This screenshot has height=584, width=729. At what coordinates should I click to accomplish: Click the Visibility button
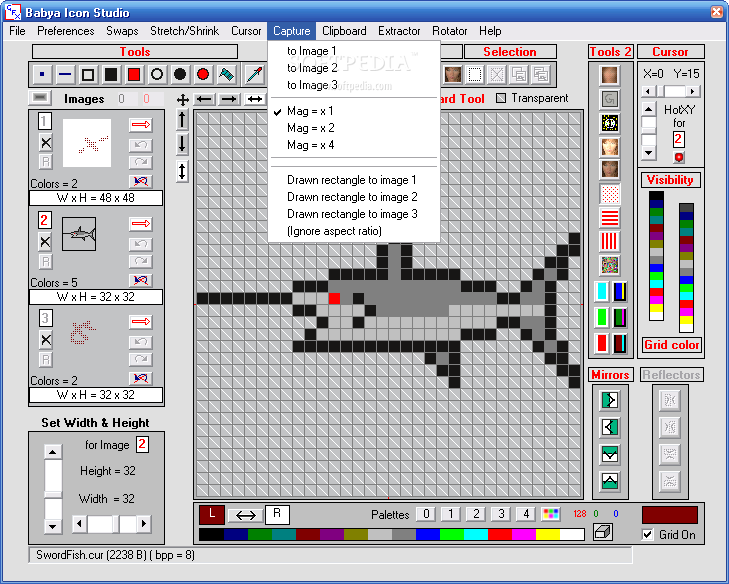point(670,180)
